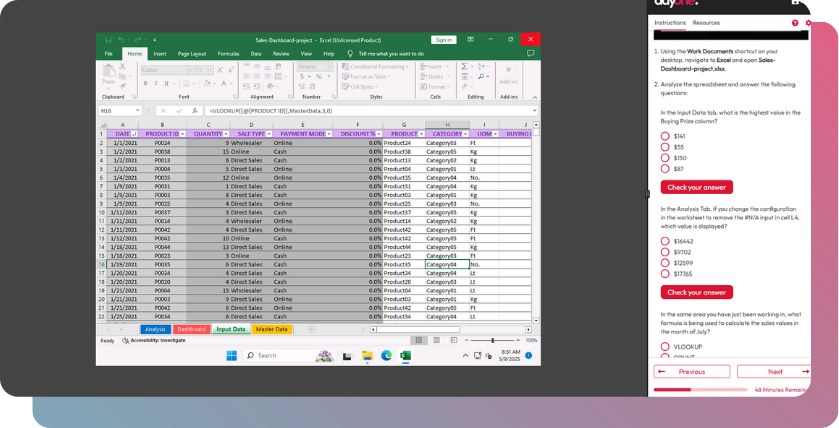
Task: Undo last action in Excel
Action: click(121, 40)
